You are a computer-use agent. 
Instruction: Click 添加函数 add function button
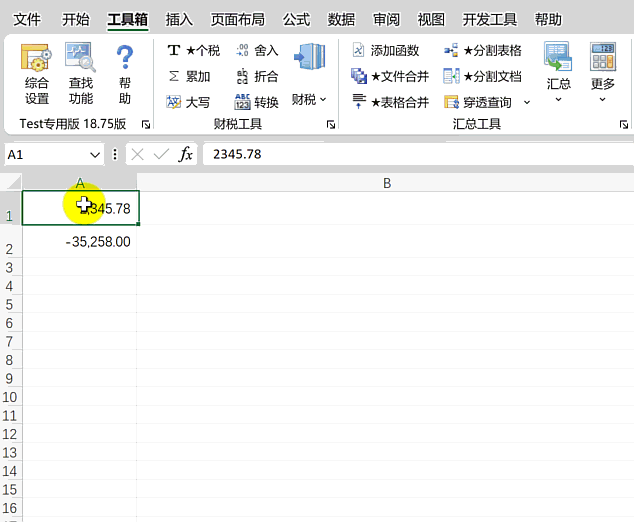pos(386,50)
